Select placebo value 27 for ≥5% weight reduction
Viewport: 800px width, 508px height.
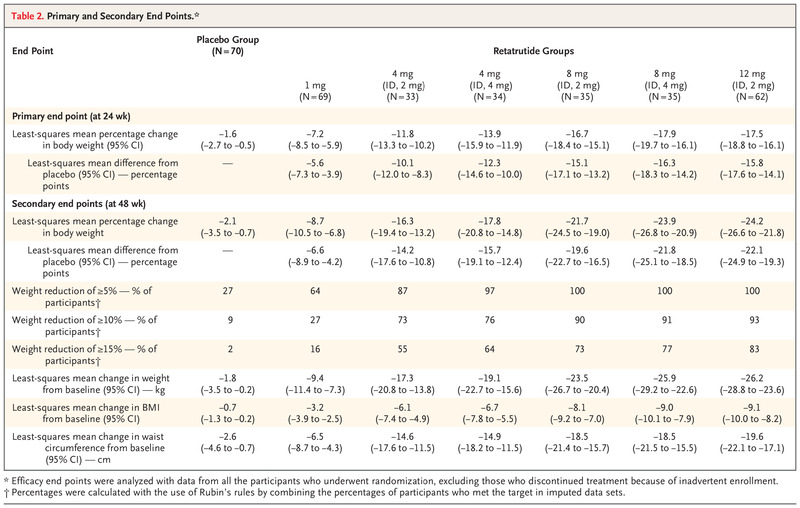point(228,291)
